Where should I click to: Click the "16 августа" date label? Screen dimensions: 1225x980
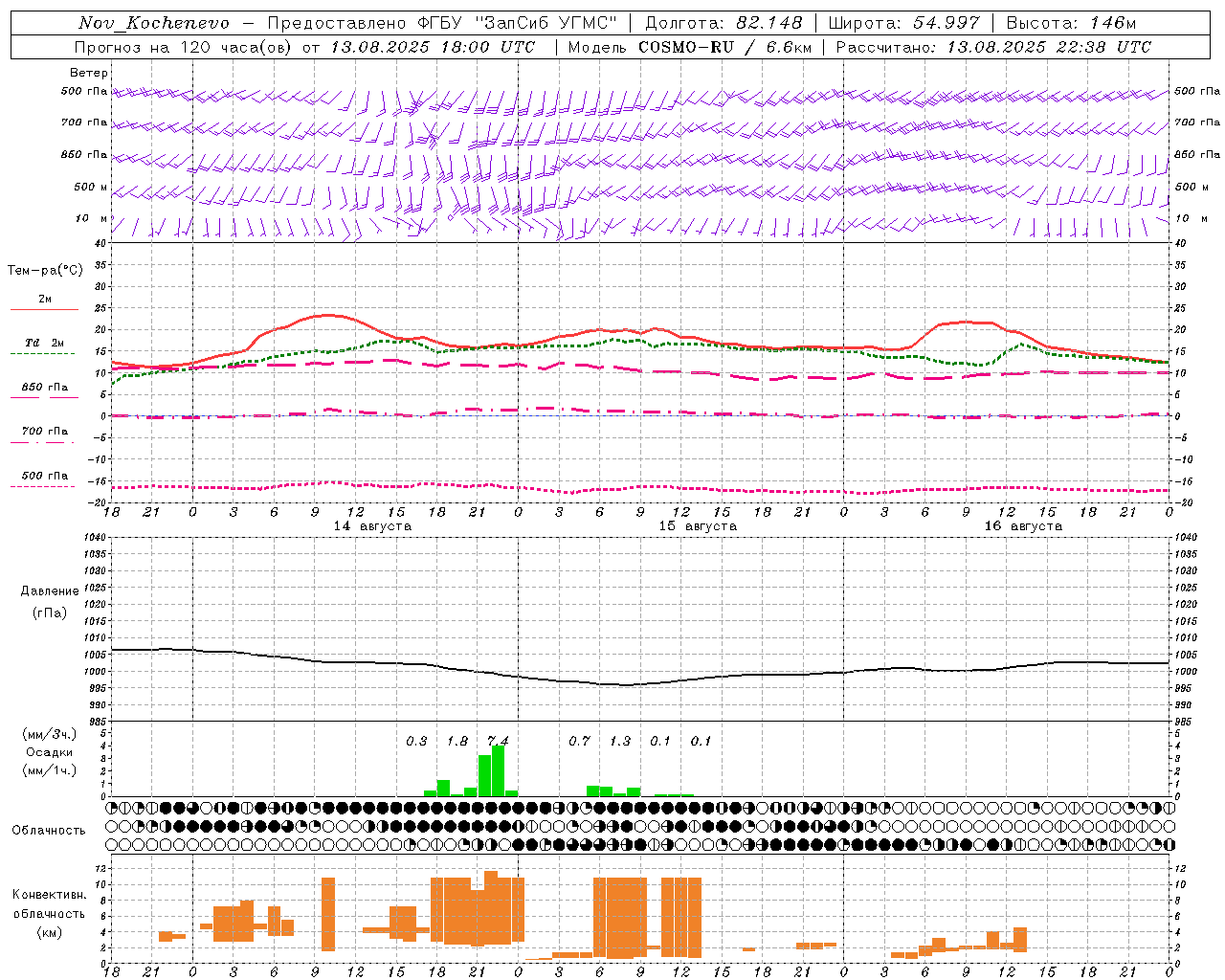tap(1023, 526)
